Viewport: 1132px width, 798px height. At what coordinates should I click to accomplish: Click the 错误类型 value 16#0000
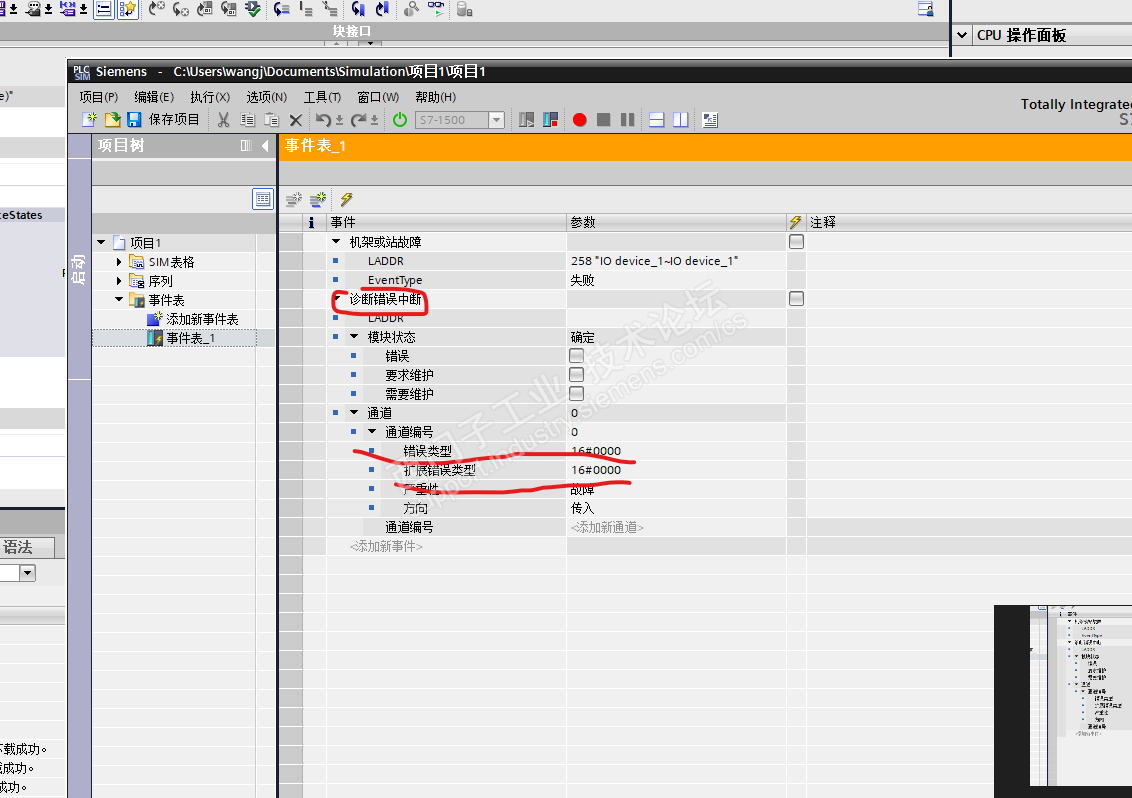[596, 451]
